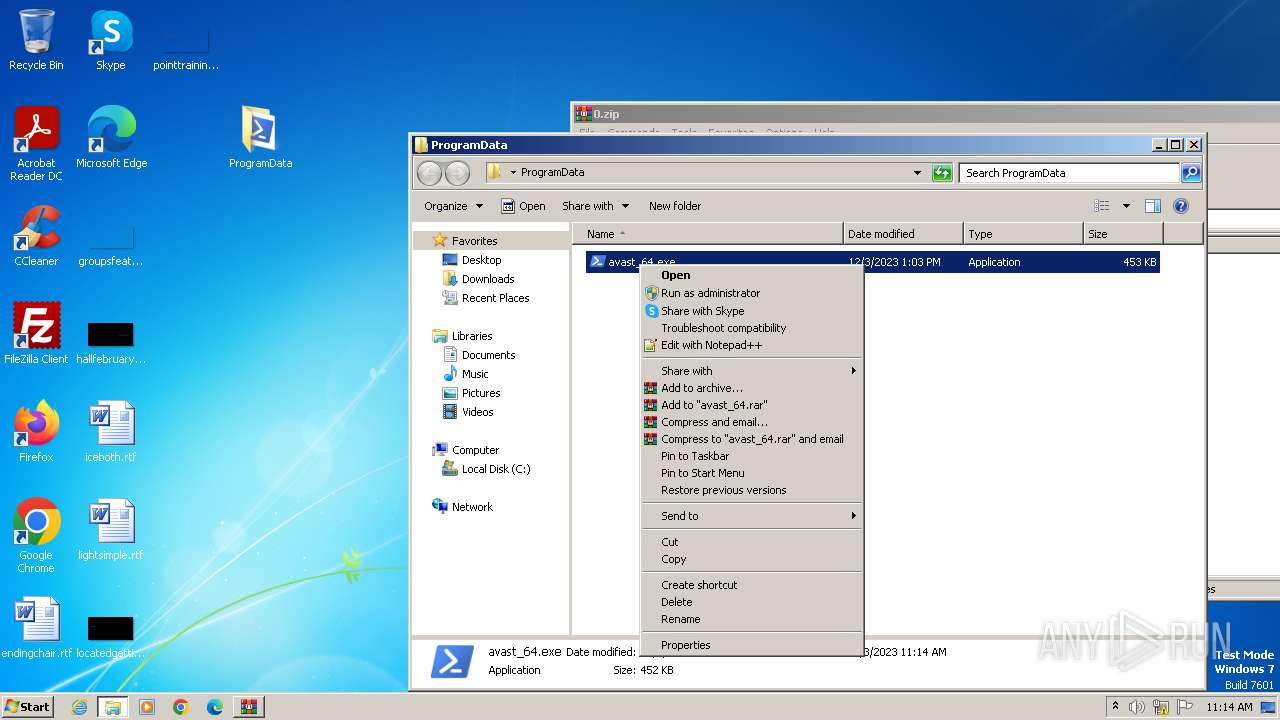Click the green Refresh button beside address bar

coord(942,173)
